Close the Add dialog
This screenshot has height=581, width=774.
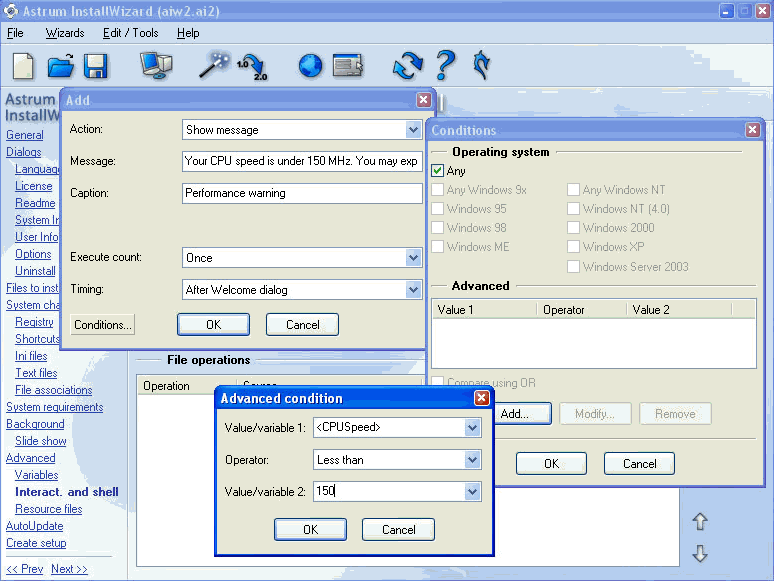tap(423, 100)
